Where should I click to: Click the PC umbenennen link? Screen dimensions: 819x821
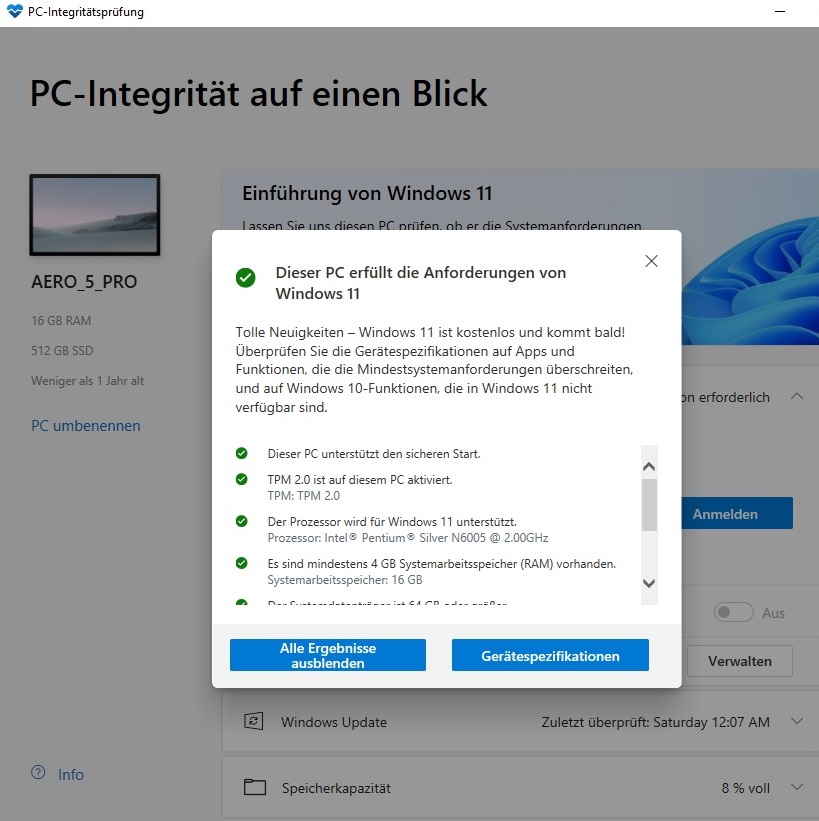pos(86,426)
